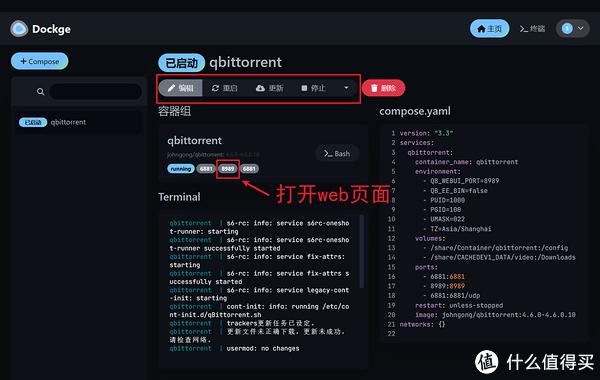Click the Terminal panel scrollbar

tap(362, 251)
